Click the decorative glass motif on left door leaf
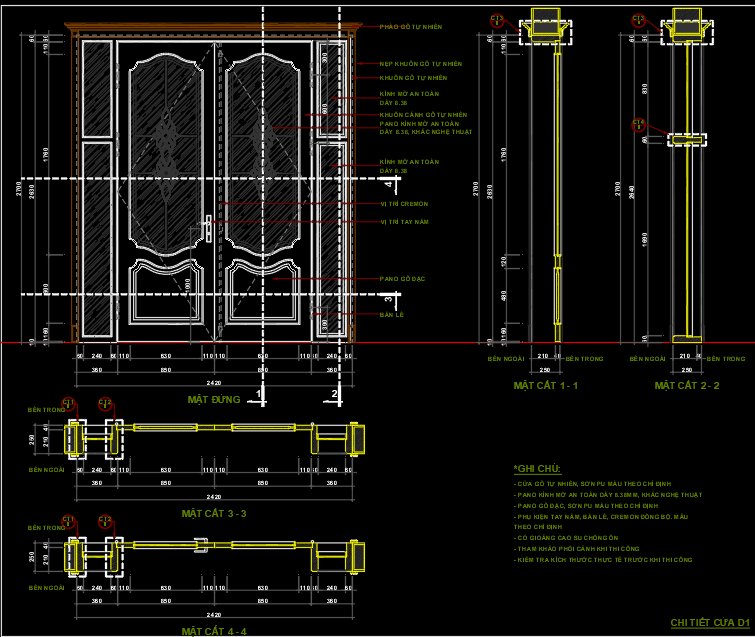Screen dimensions: 755x637 pos(166,138)
